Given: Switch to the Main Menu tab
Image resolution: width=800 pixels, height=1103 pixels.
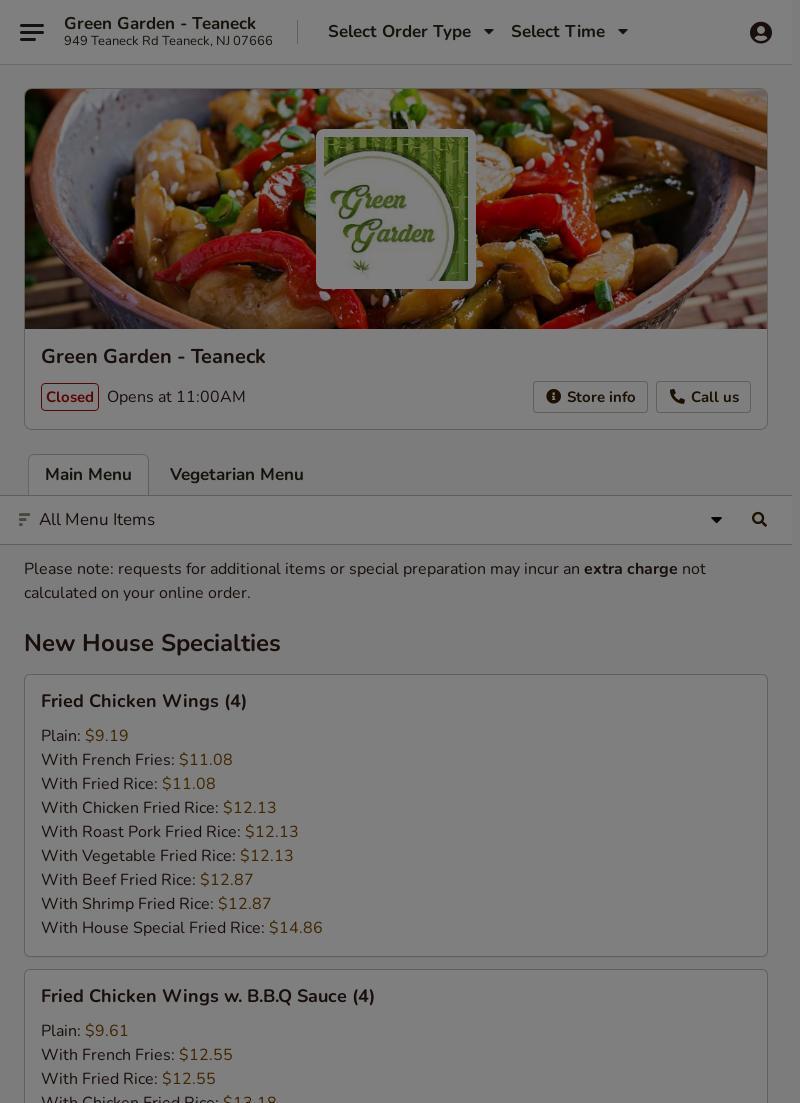Looking at the screenshot, I should [x=88, y=475].
